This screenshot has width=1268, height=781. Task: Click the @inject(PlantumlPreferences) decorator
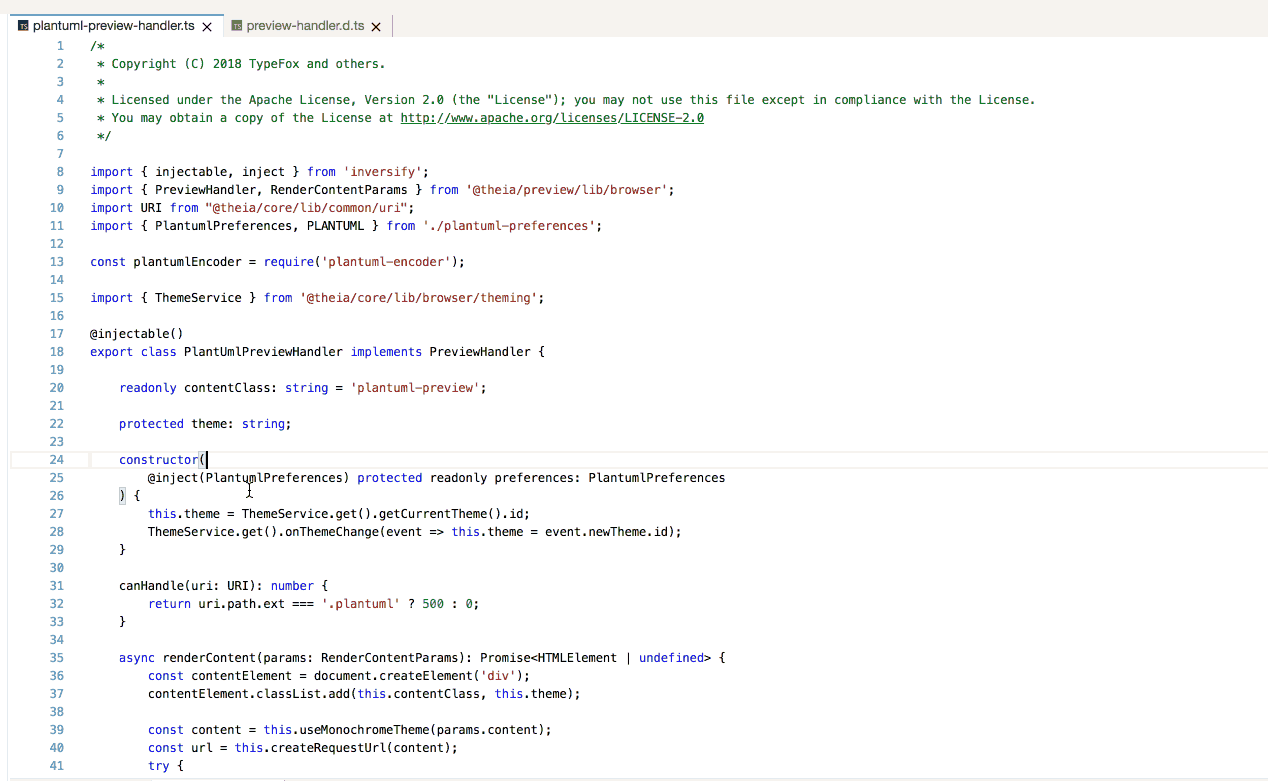pos(248,478)
